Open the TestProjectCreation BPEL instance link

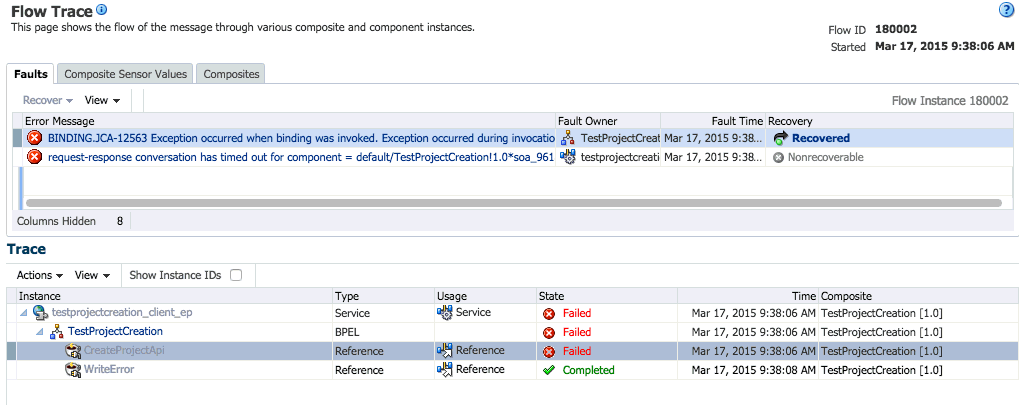[115, 331]
